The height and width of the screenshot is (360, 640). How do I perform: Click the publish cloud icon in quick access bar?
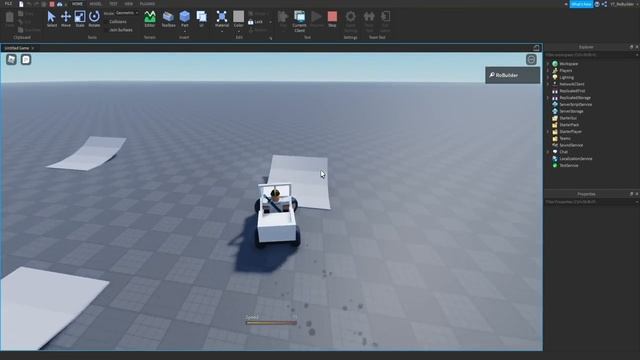[60, 4]
